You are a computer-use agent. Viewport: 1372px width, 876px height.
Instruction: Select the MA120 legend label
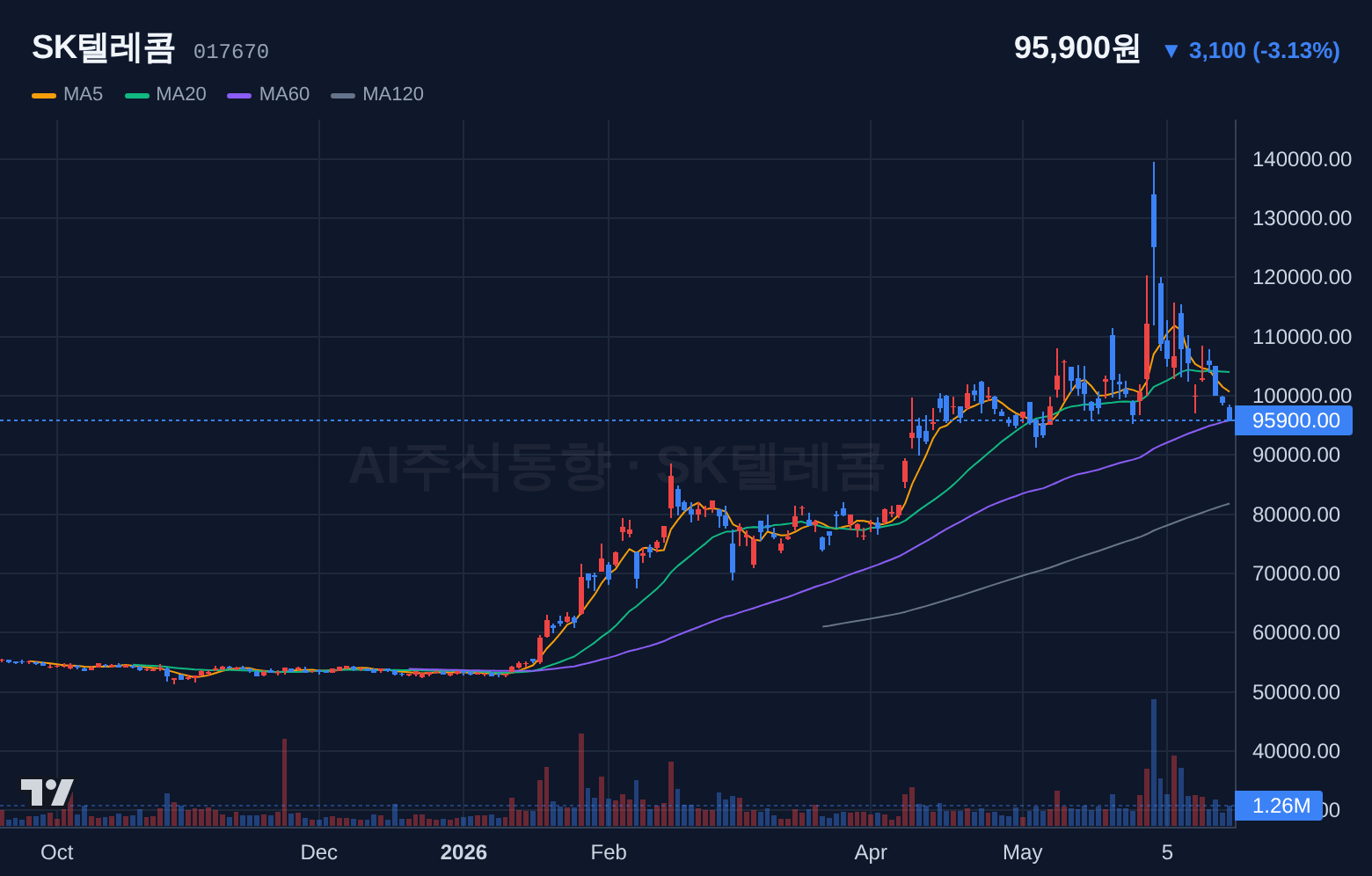(393, 94)
